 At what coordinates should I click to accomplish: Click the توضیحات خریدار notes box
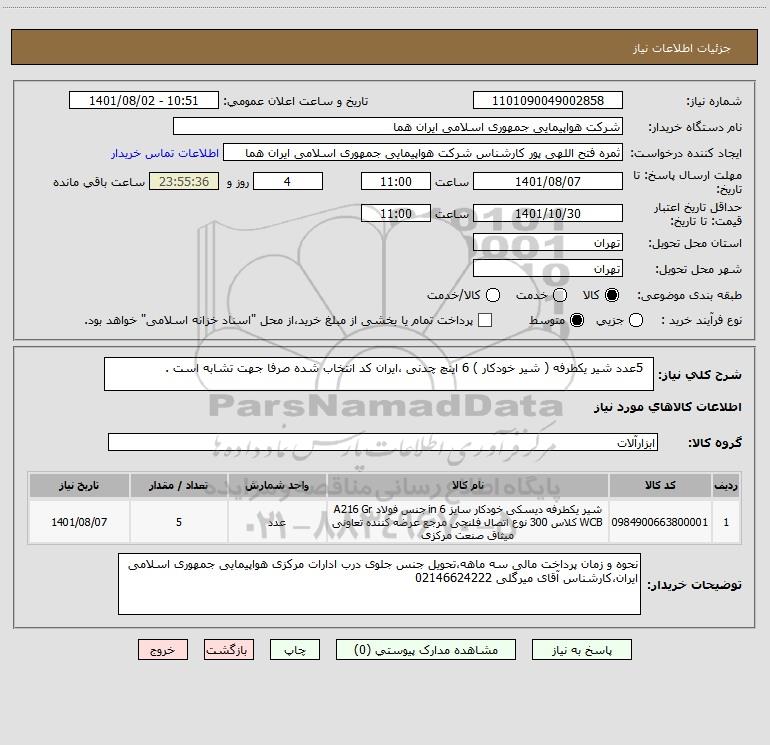click(379, 584)
